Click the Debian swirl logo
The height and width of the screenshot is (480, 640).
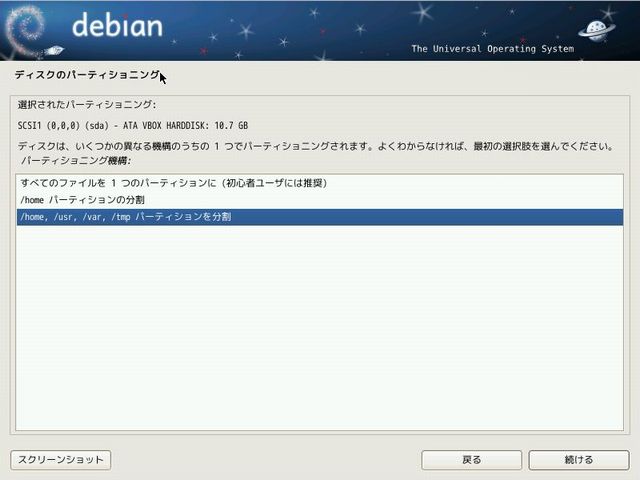point(20,28)
